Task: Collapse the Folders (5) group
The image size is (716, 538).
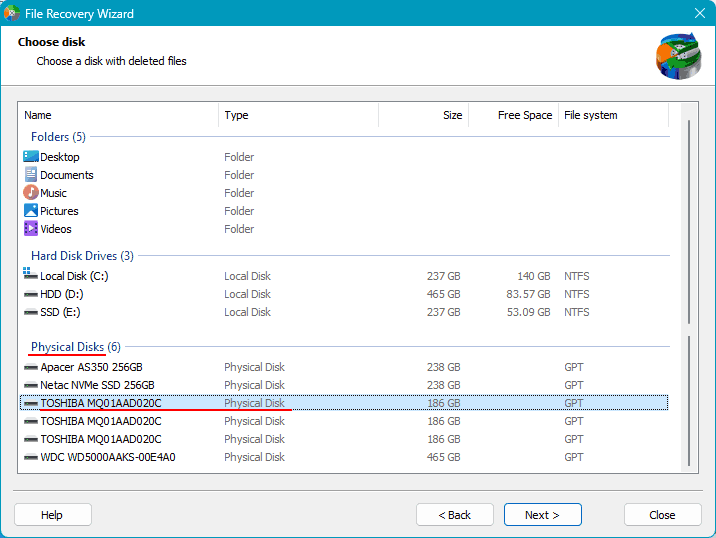Action: tap(58, 137)
